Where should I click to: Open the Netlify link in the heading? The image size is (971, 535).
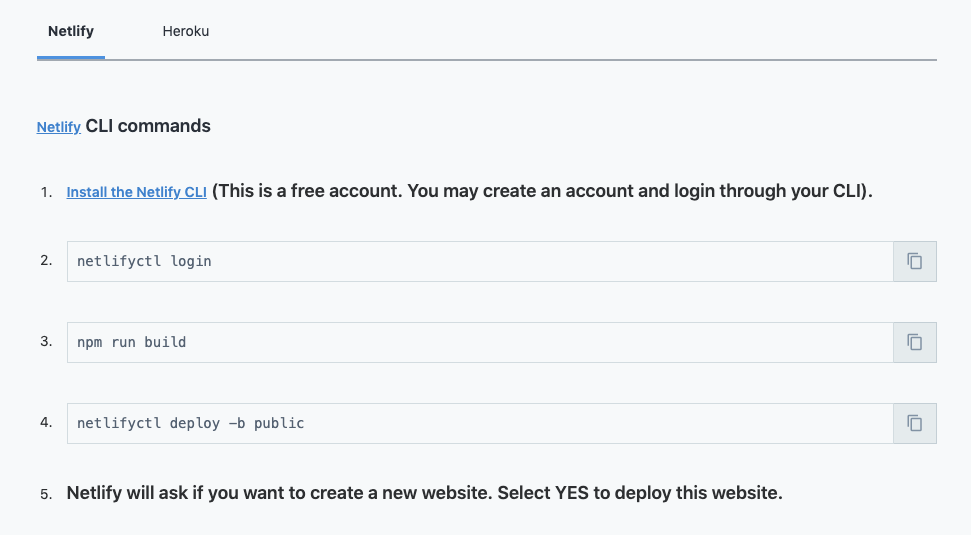59,127
